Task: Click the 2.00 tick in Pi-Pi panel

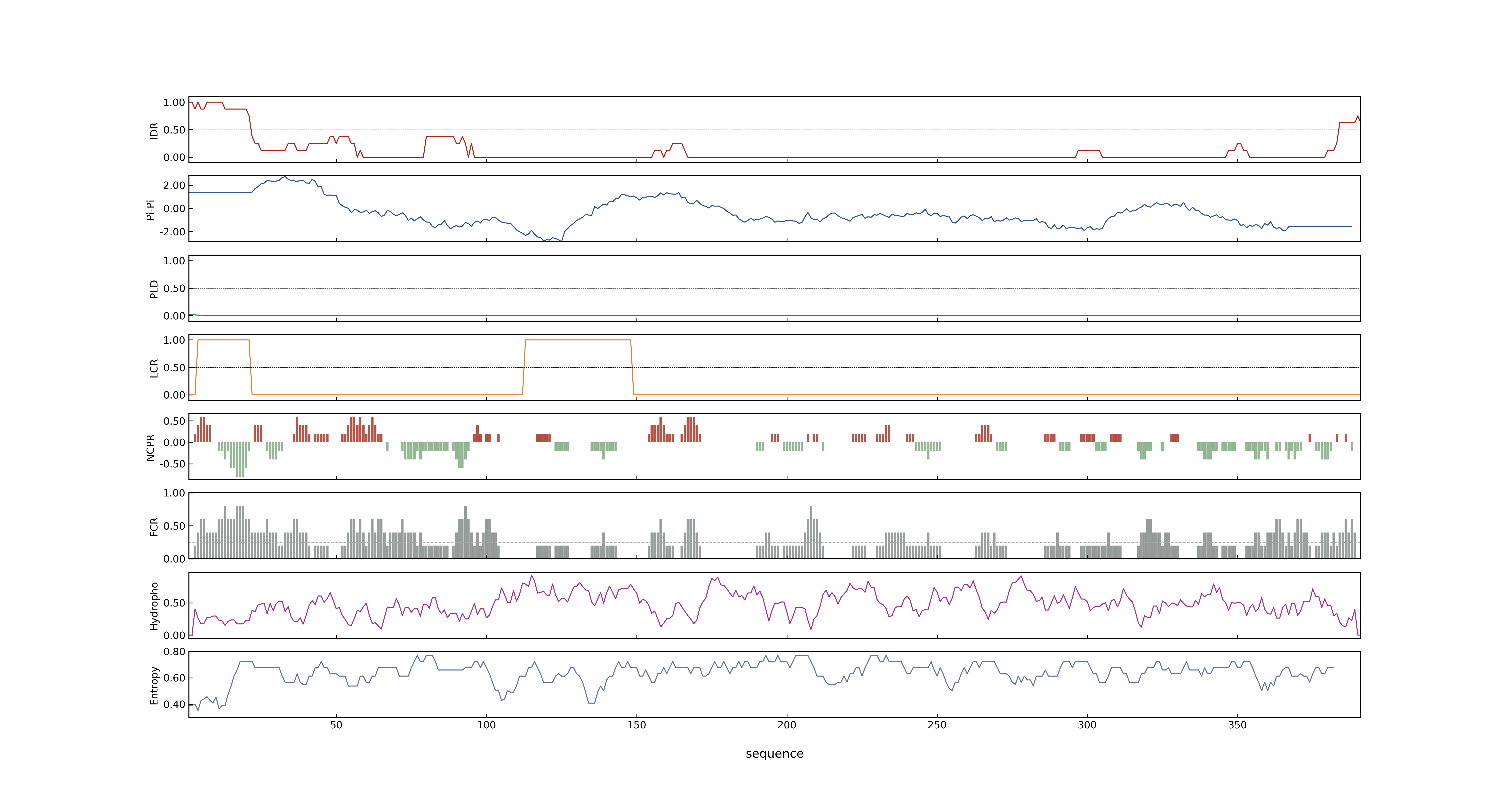Action: 174,185
